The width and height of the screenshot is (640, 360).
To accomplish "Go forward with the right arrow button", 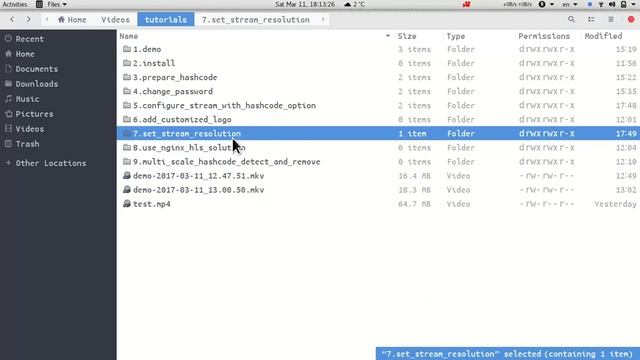I will coord(29,19).
